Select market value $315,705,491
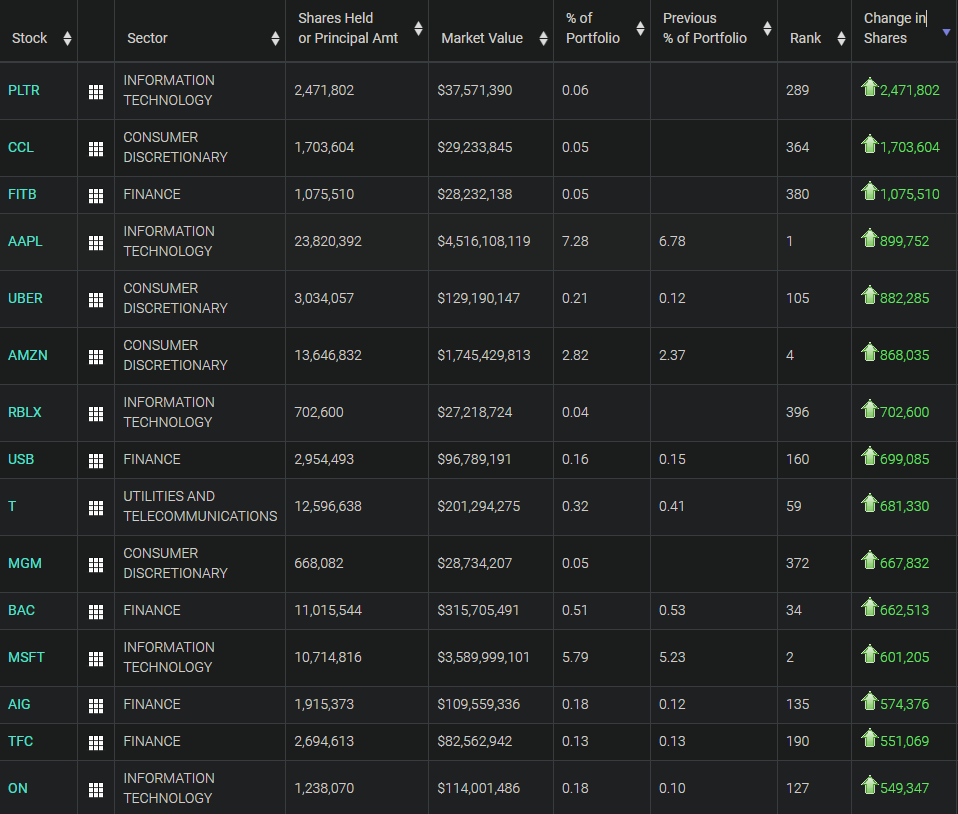Viewport: 958px width, 814px height. [478, 610]
